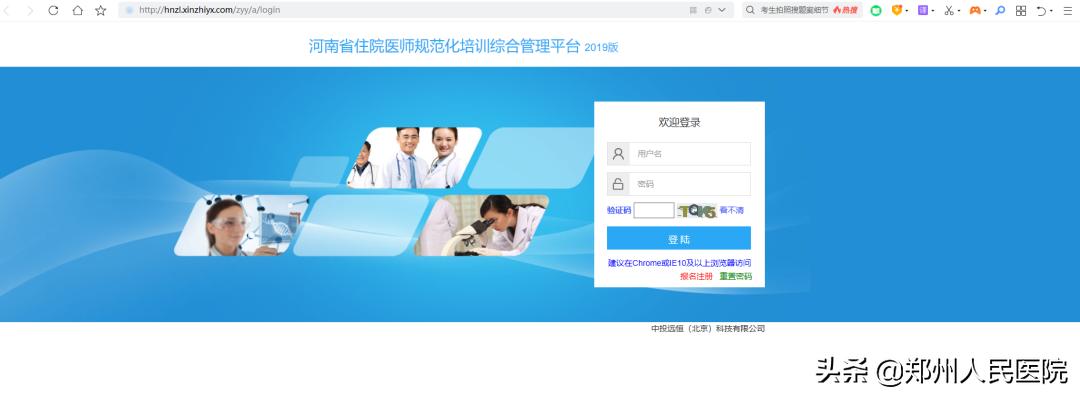Click the site info icon before the URL
This screenshot has width=1080, height=397.
pyautogui.click(x=129, y=10)
